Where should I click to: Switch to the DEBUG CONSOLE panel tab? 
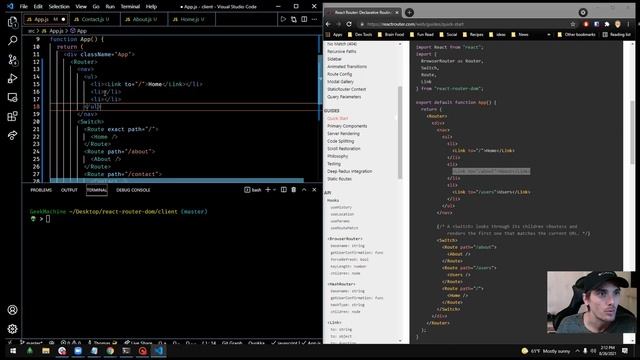133,190
